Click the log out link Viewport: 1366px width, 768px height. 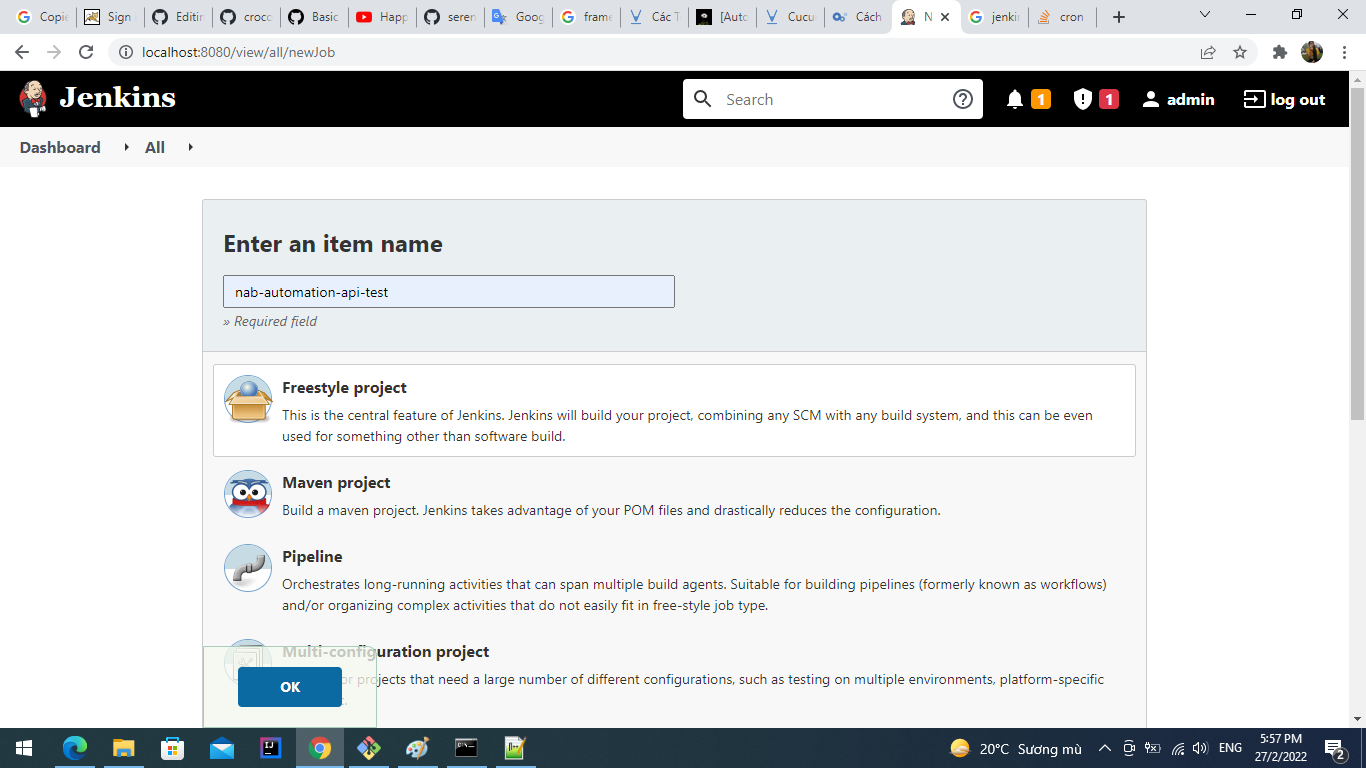click(x=1284, y=99)
